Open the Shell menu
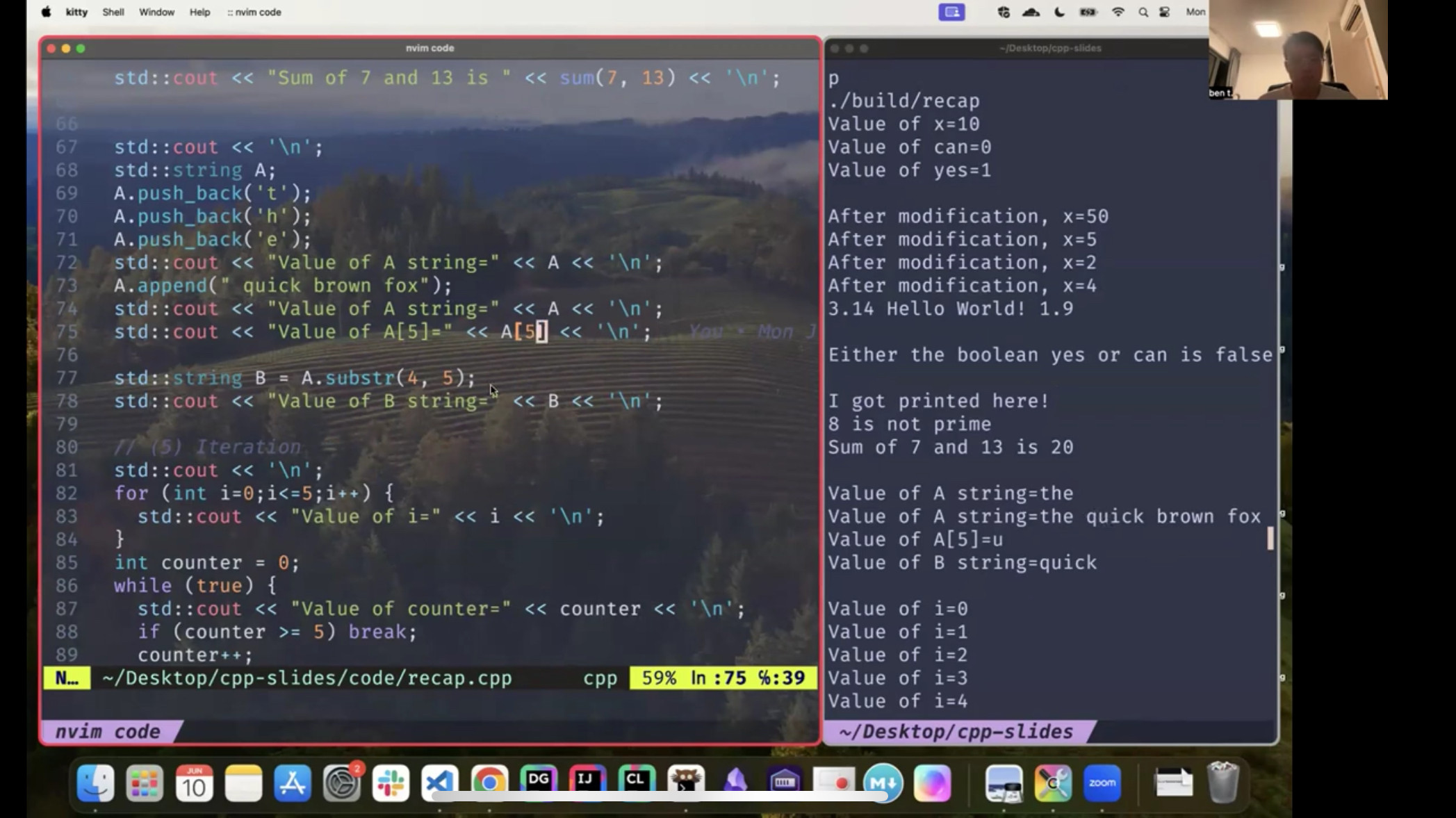Viewport: 1456px width, 818px height. 113,12
